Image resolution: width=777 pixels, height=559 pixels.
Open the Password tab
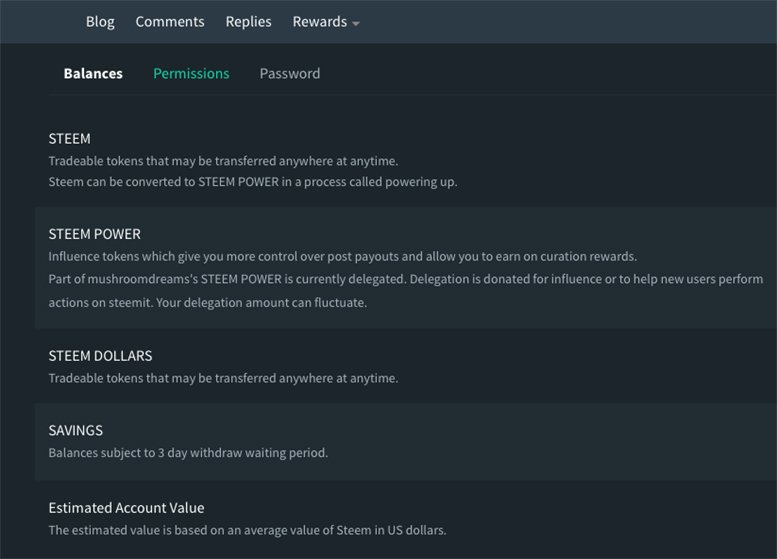290,73
